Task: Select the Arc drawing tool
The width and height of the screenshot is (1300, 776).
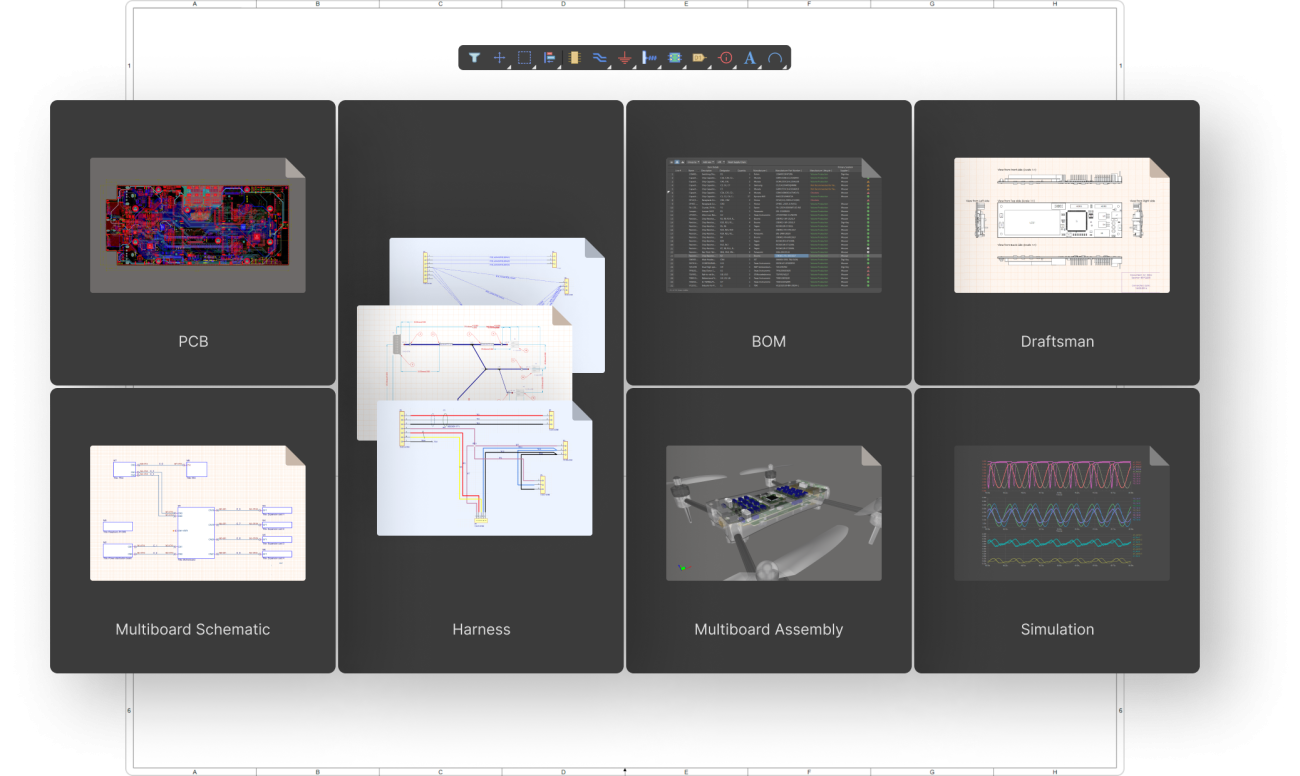Action: 773,58
